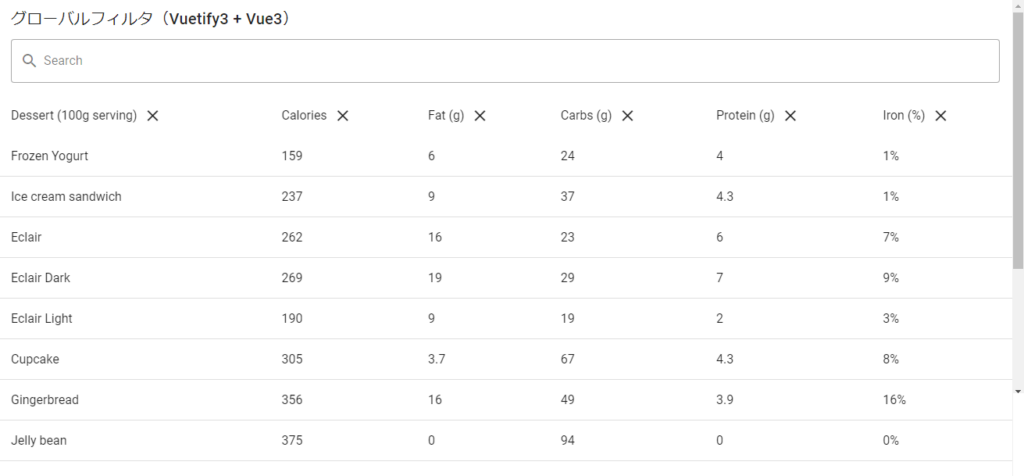Click the Fat (g) column header

pyautogui.click(x=446, y=116)
